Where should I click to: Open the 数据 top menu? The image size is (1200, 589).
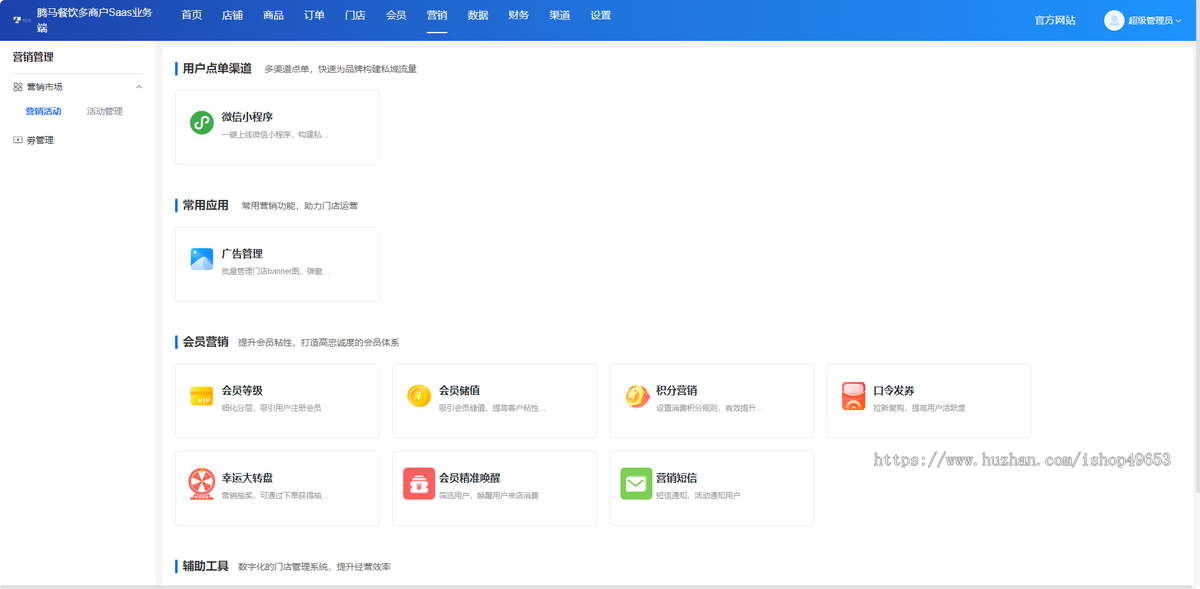coord(478,16)
